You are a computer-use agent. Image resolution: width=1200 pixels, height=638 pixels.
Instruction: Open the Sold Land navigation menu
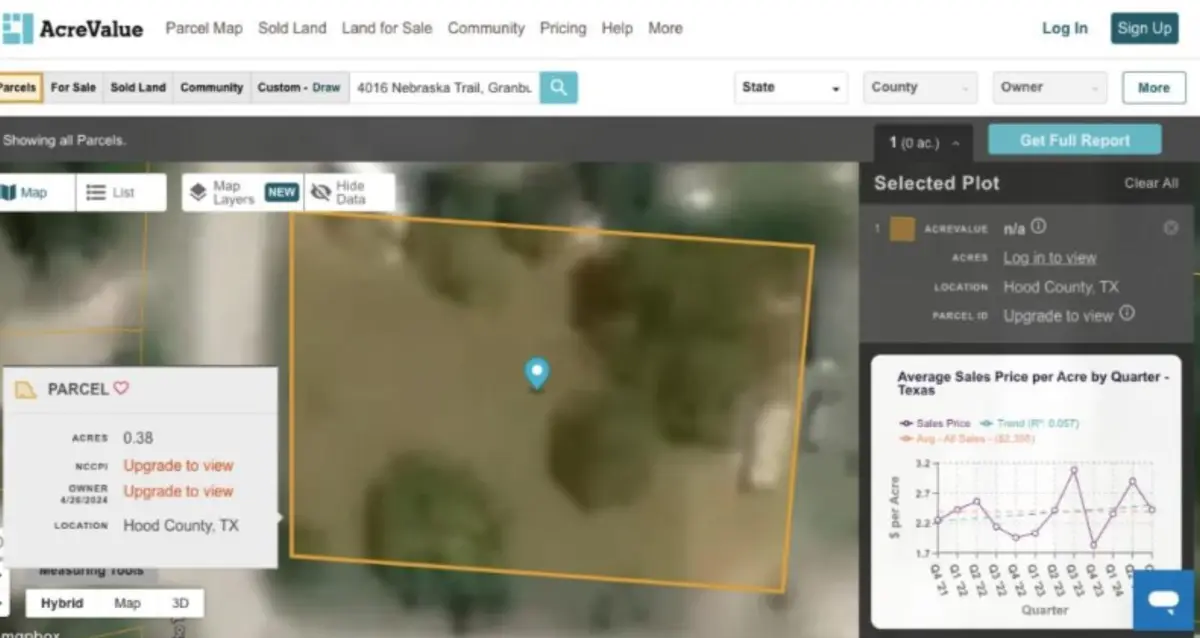(292, 28)
